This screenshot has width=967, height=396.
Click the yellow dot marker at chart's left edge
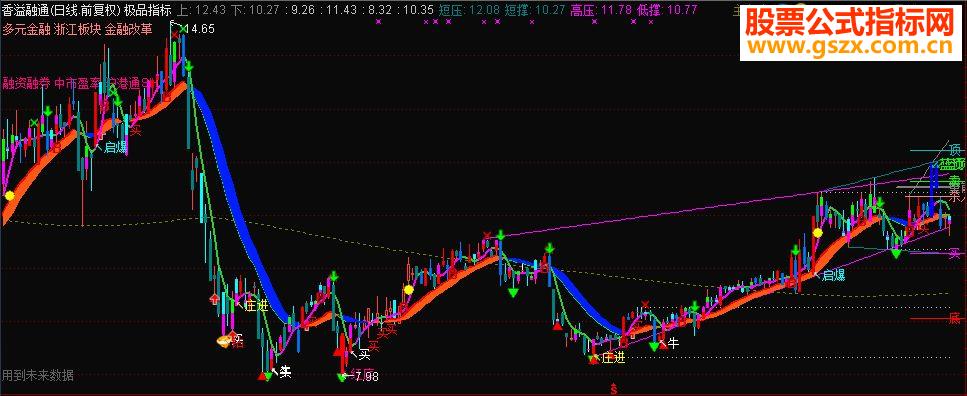coord(9,196)
